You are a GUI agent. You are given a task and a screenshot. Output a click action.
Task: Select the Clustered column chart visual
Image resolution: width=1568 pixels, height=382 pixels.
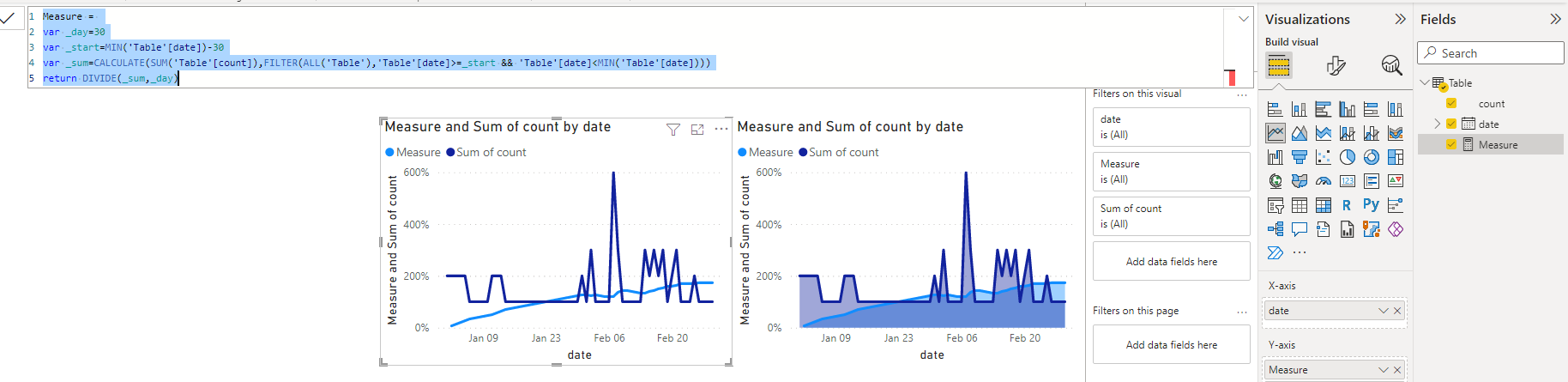coord(1348,109)
